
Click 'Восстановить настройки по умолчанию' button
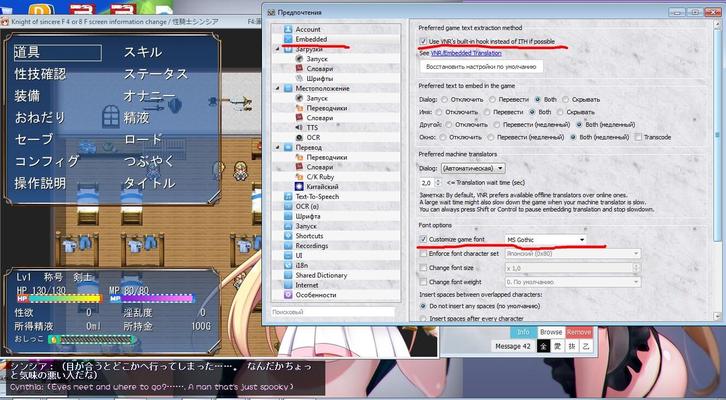[x=482, y=67]
